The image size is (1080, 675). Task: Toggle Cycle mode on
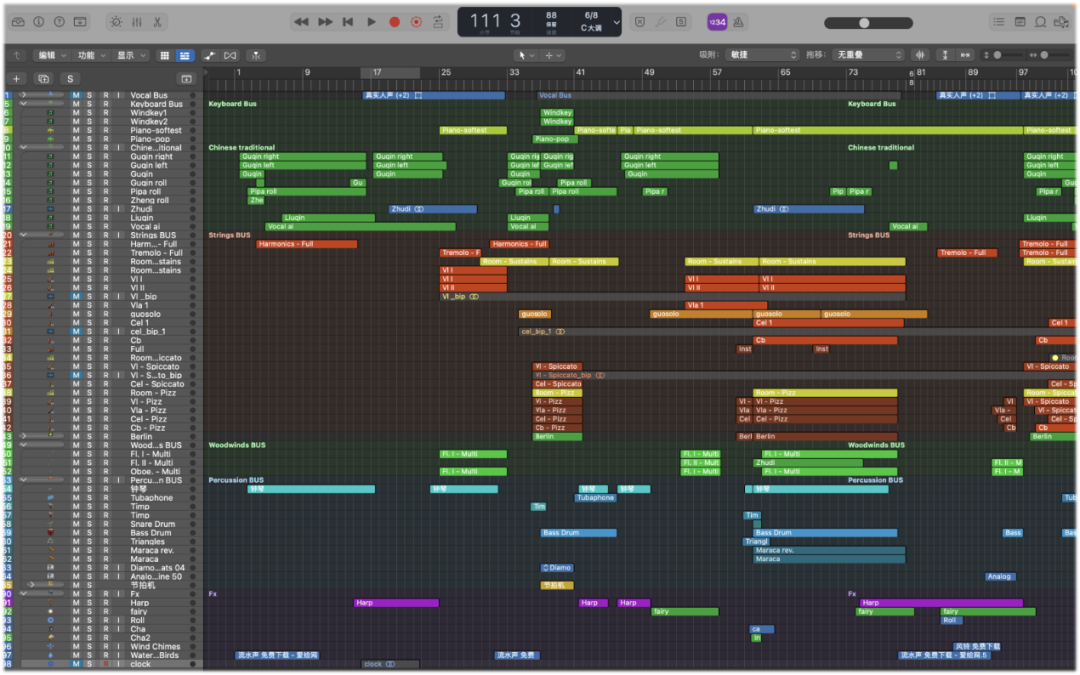click(x=438, y=22)
